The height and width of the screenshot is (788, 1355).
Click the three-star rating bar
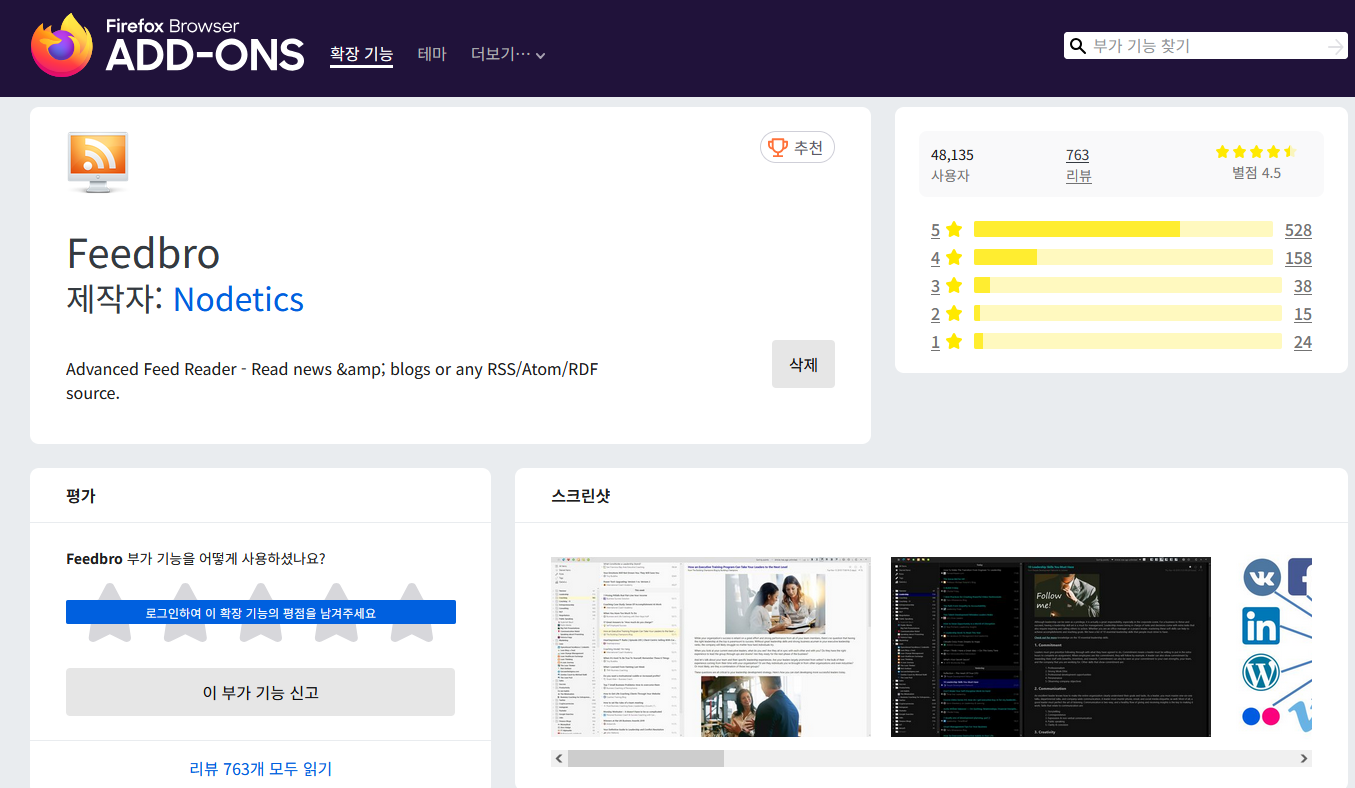point(1127,286)
